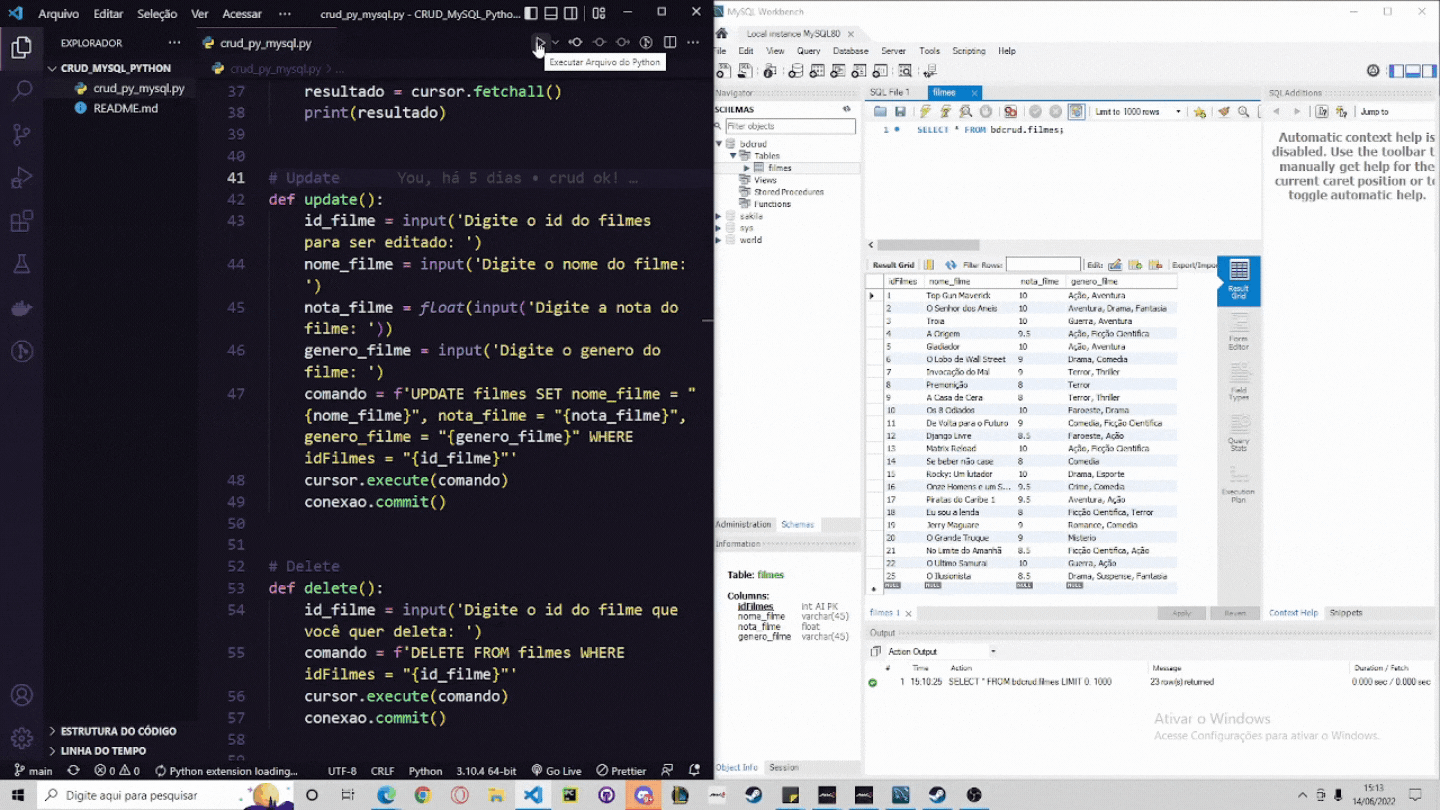Go to Workbench home screen icon
The width and height of the screenshot is (1440, 810).
tap(721, 34)
